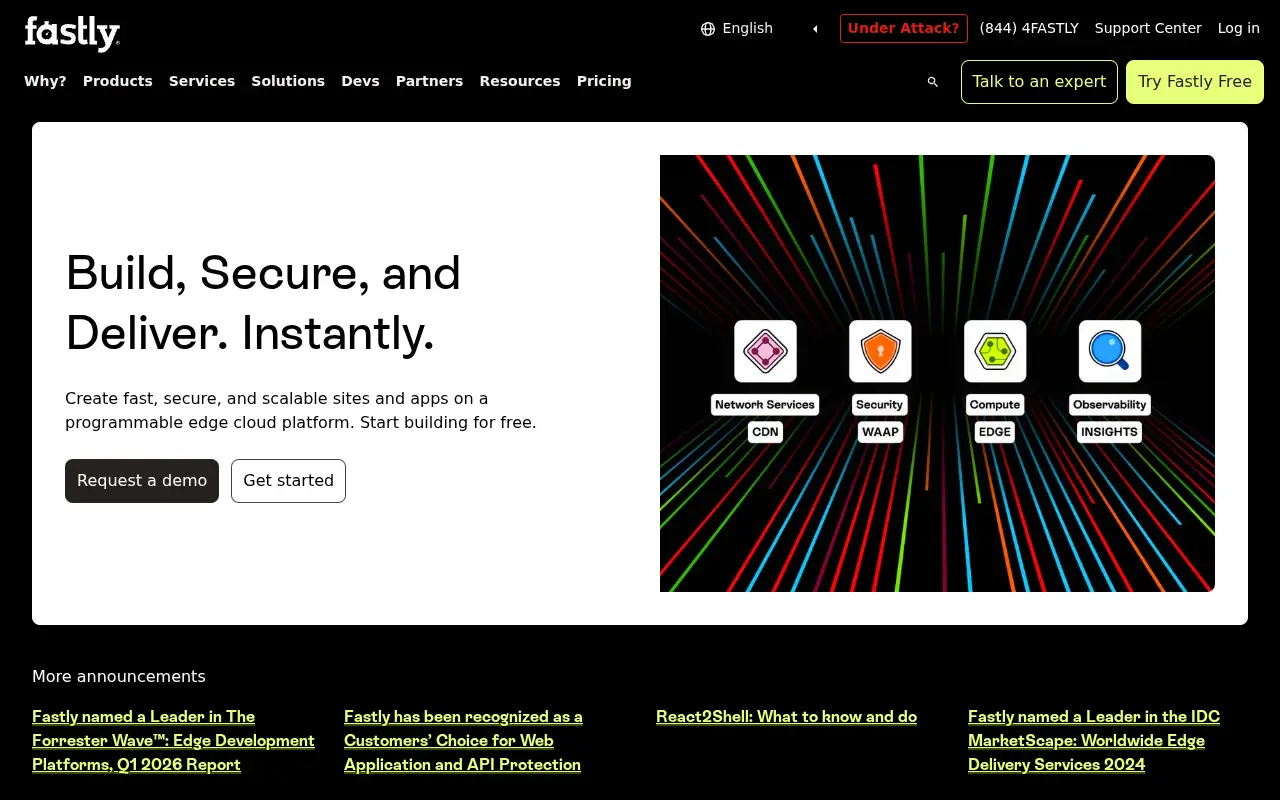The height and width of the screenshot is (800, 1280).
Task: Click the Log in link
Action: pos(1239,28)
